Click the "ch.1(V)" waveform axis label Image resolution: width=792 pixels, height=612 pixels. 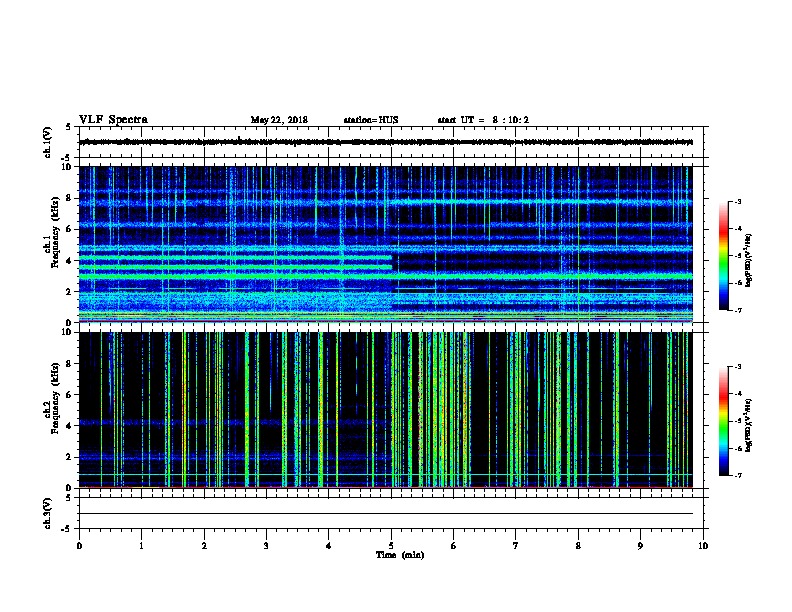point(47,142)
